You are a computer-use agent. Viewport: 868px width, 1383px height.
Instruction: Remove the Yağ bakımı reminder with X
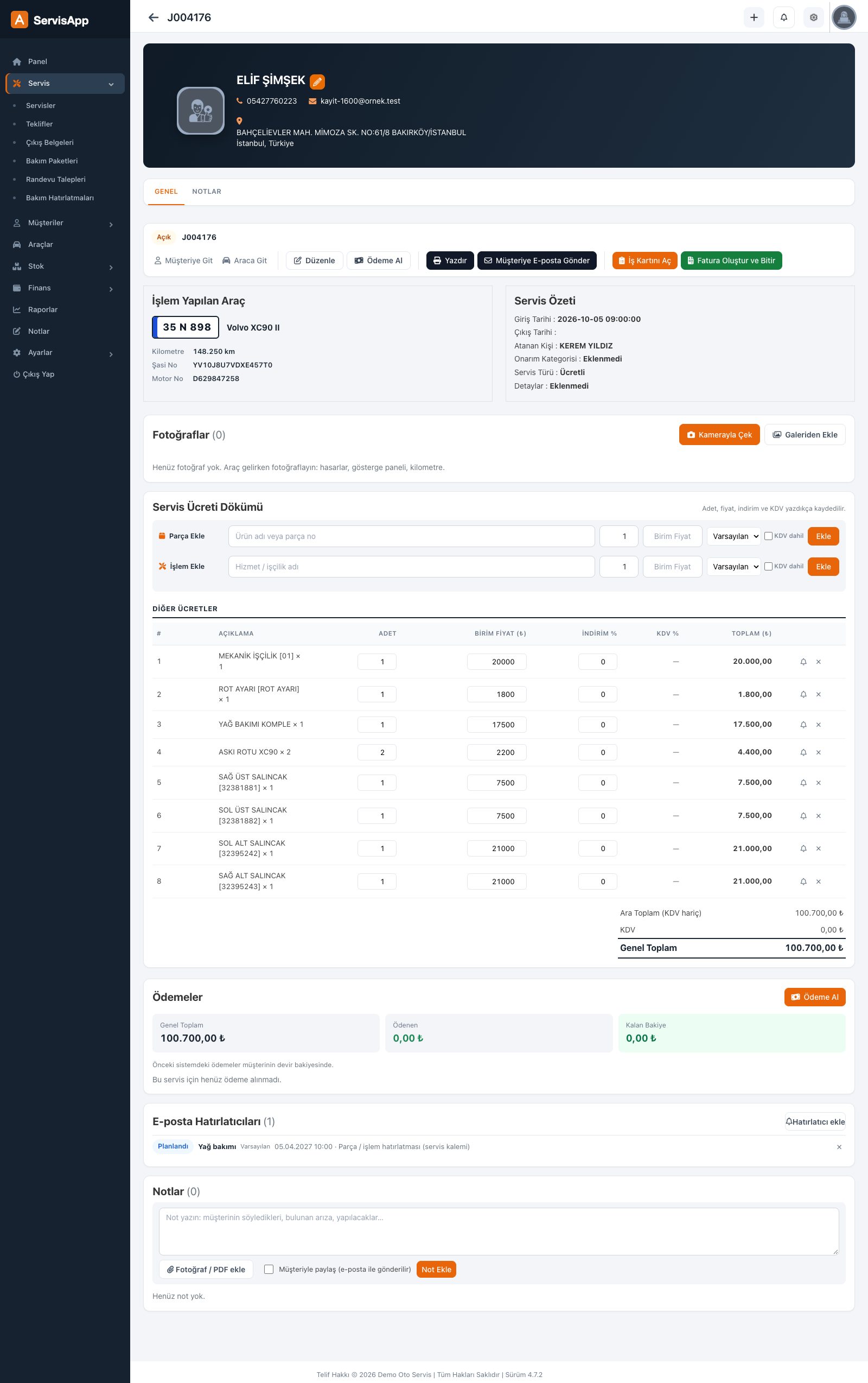point(839,1147)
